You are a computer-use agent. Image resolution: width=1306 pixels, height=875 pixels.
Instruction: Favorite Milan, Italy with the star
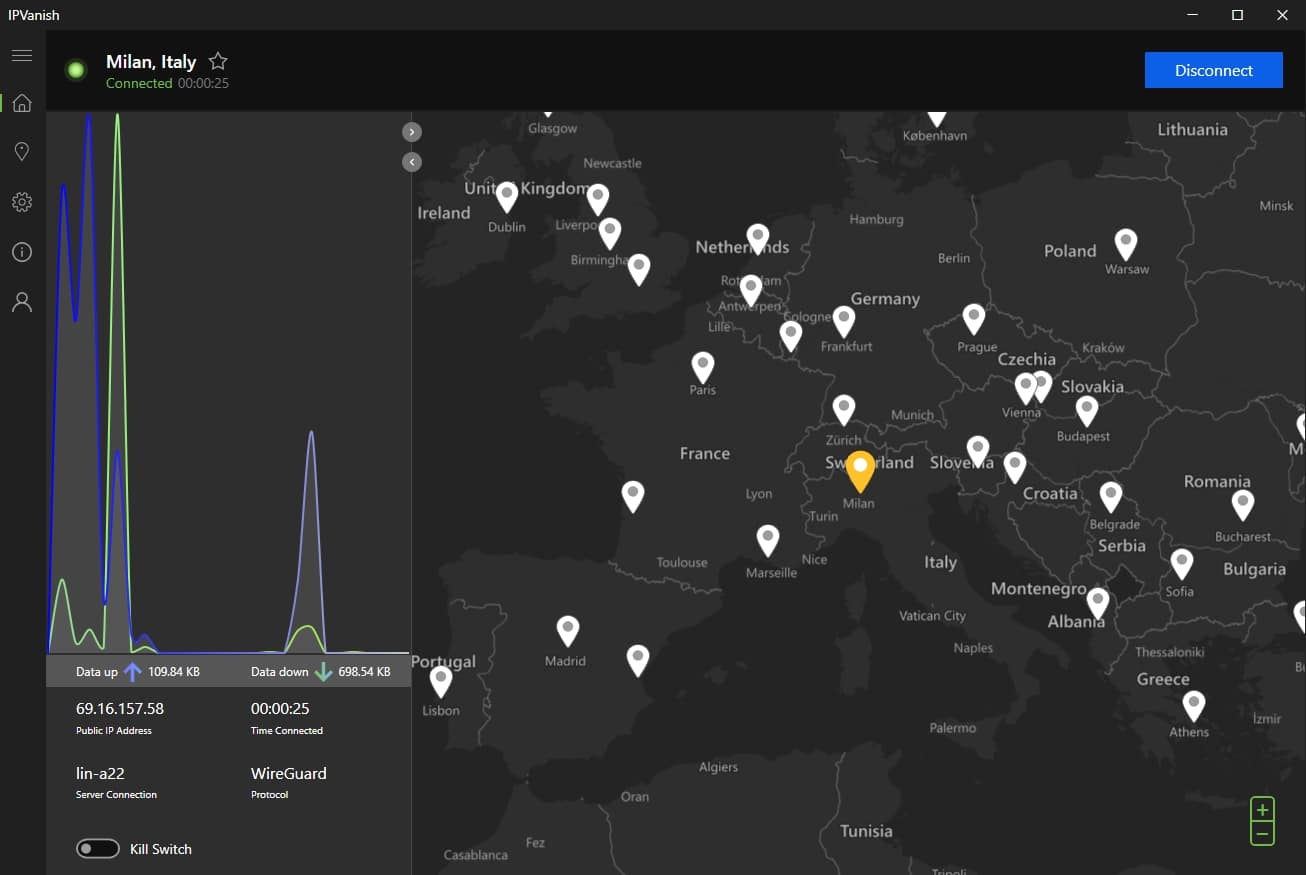[218, 61]
